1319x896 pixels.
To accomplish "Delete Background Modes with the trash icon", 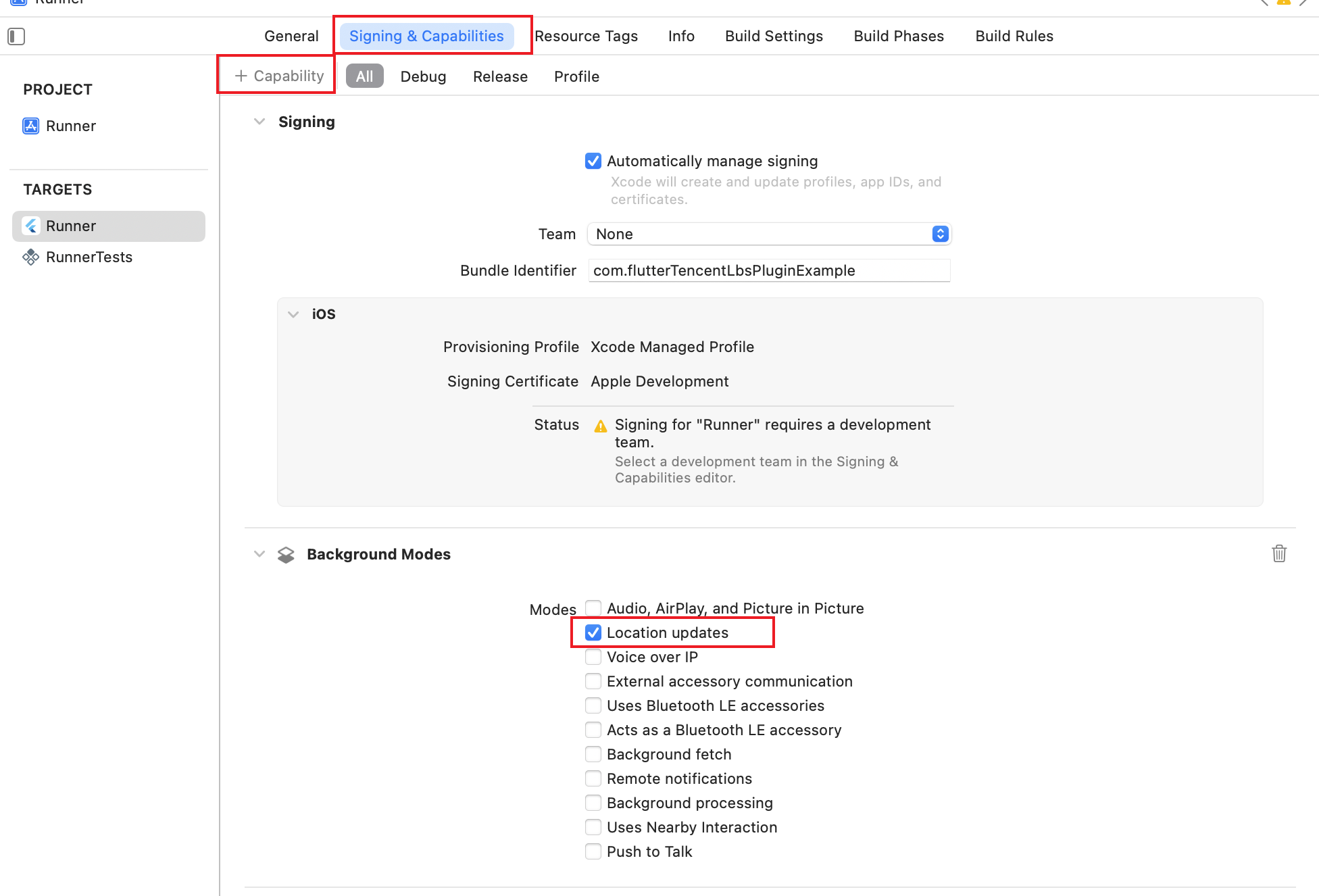I will (1278, 554).
